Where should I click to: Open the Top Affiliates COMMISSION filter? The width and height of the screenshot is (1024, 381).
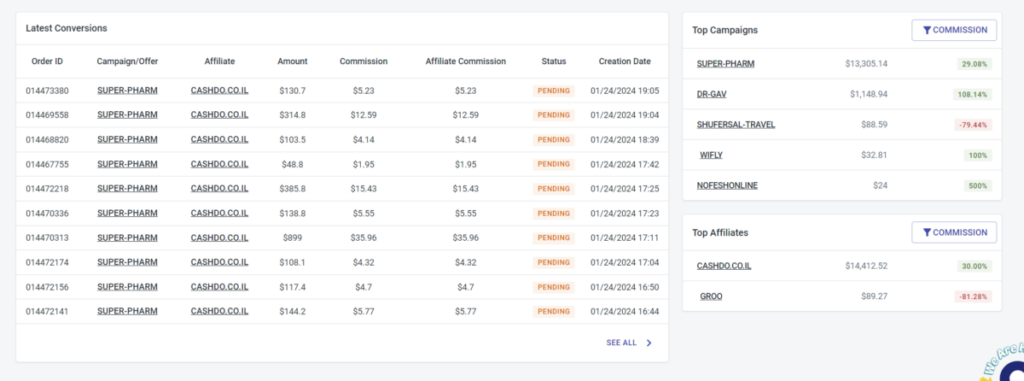(954, 233)
